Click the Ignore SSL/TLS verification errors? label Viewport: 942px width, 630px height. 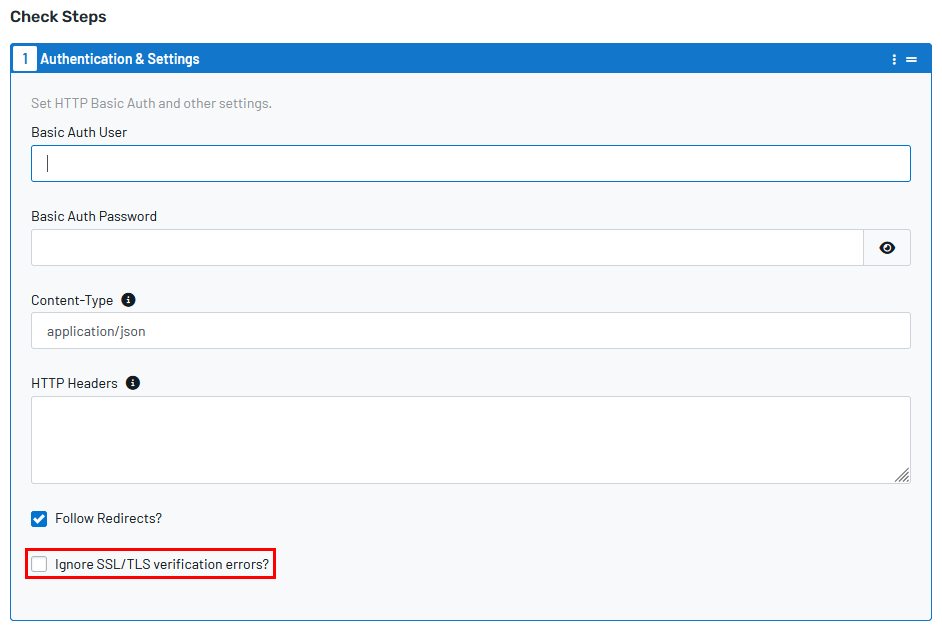162,564
